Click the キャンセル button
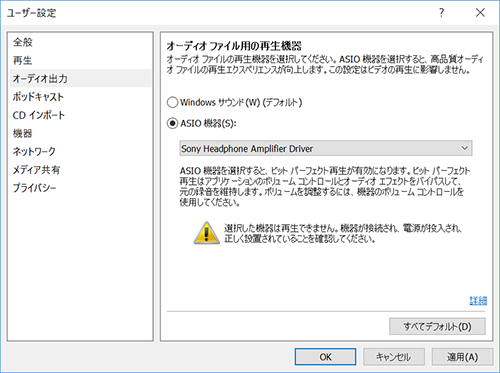The height and width of the screenshot is (373, 500). click(394, 357)
